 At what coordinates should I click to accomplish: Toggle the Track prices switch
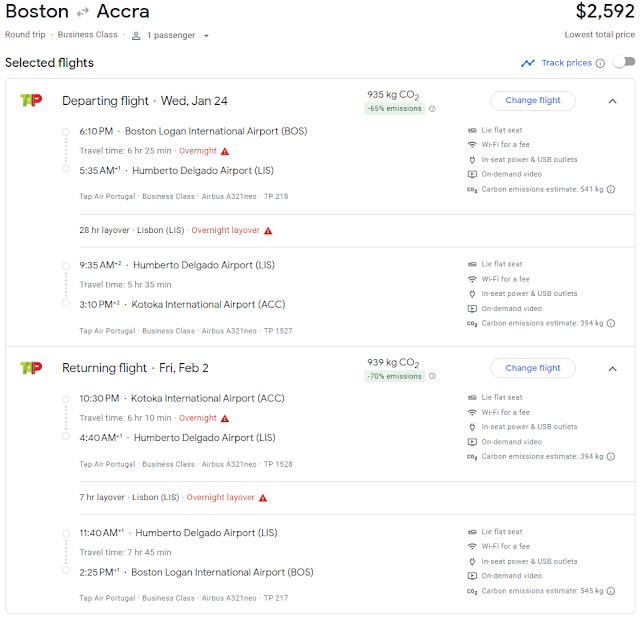pos(623,63)
